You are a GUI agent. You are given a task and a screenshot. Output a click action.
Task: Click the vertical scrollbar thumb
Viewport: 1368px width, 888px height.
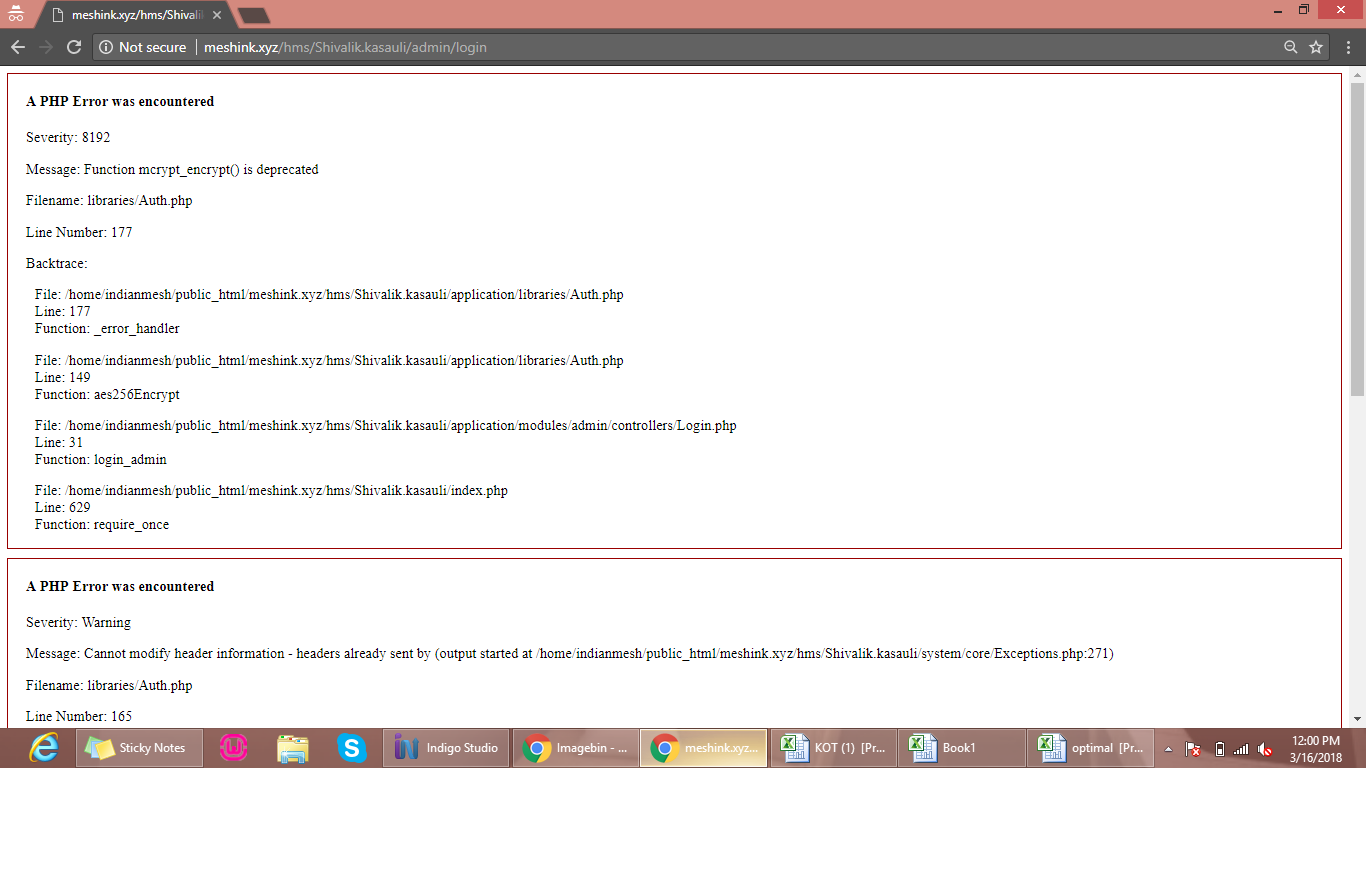tap(1357, 238)
